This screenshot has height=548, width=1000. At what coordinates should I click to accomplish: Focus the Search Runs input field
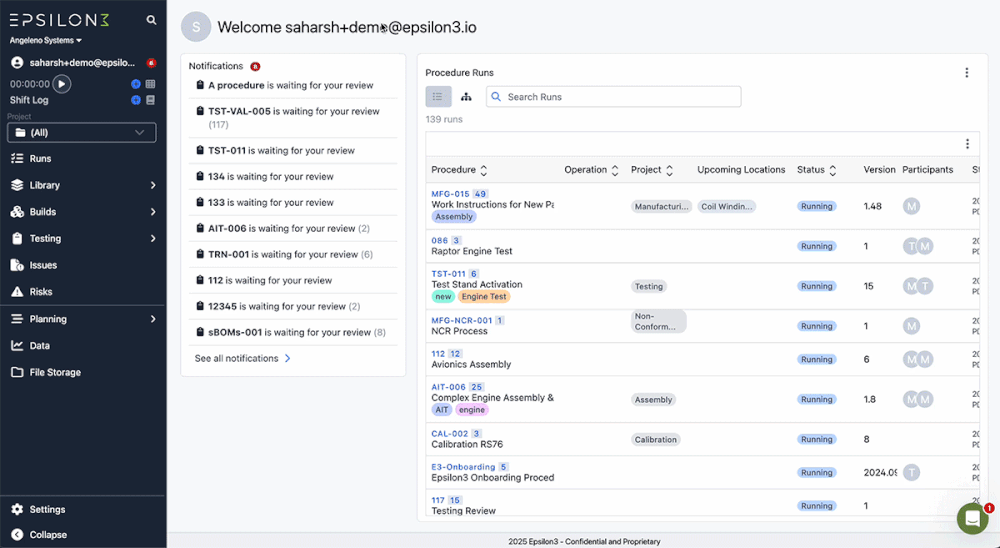614,97
